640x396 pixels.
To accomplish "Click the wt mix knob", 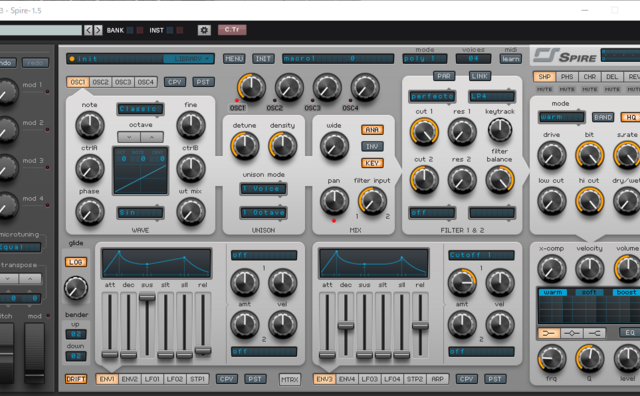I will click(x=191, y=211).
